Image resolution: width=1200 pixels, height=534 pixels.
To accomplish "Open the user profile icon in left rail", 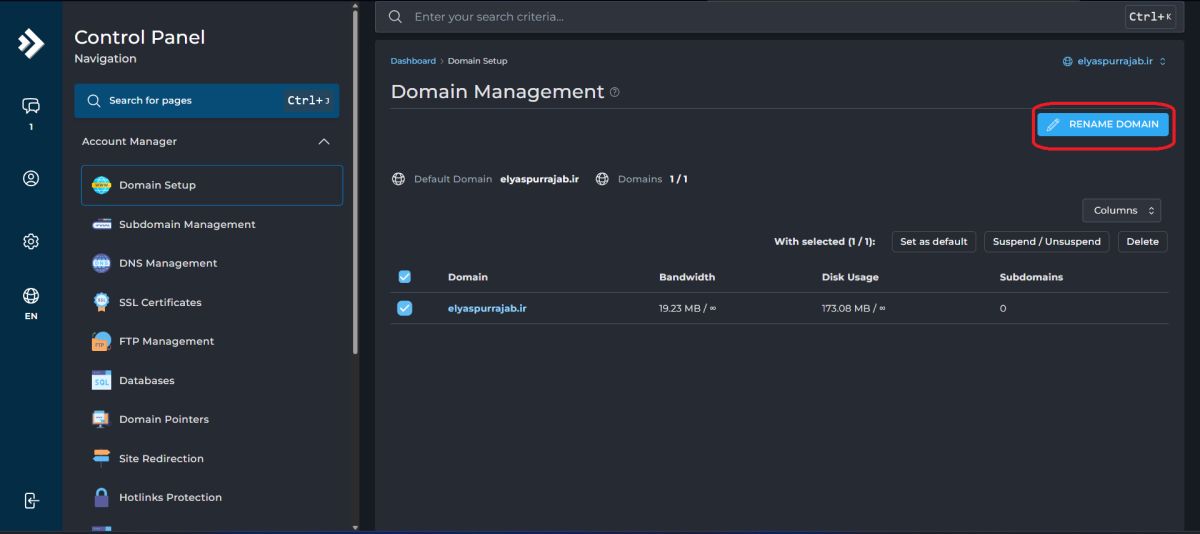I will [x=31, y=179].
